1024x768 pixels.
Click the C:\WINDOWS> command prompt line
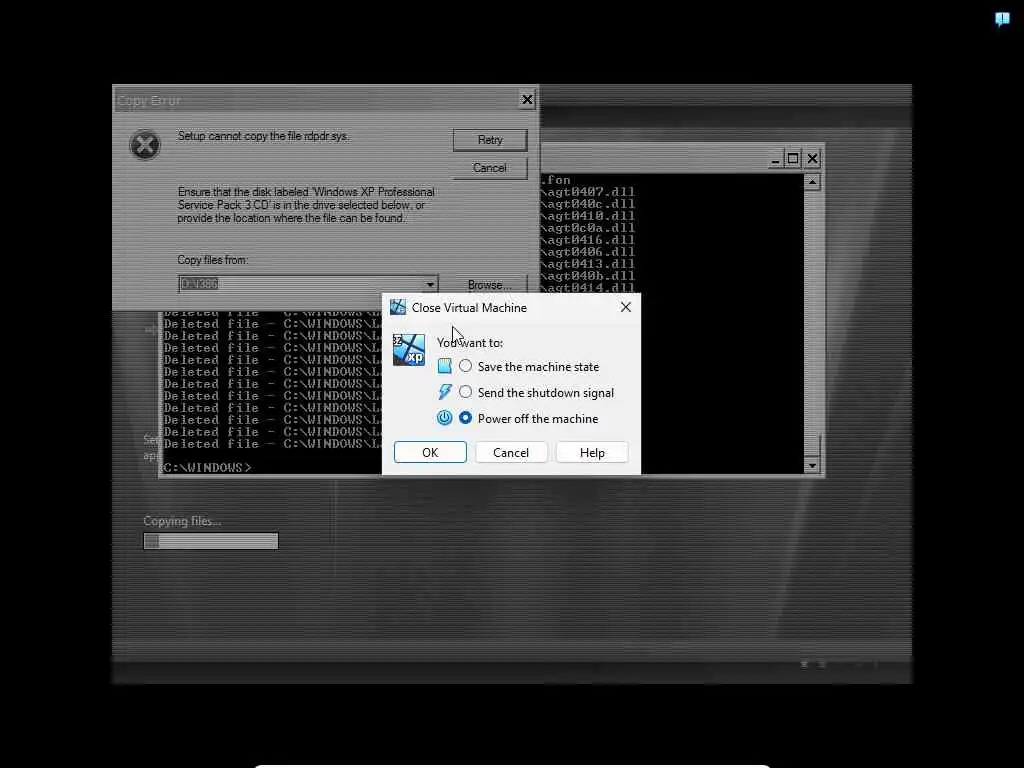click(x=207, y=468)
